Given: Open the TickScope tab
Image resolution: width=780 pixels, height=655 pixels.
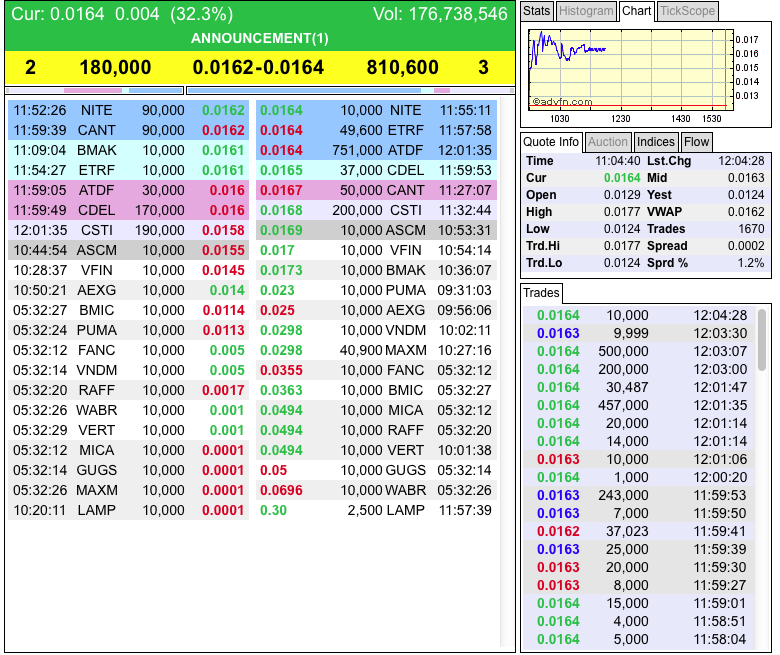Looking at the screenshot, I should 687,11.
